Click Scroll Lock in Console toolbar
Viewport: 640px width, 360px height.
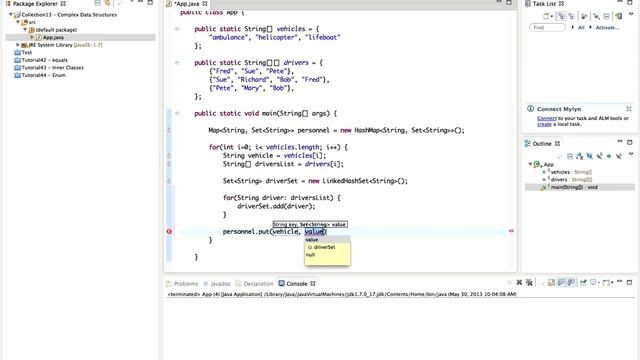[551, 282]
